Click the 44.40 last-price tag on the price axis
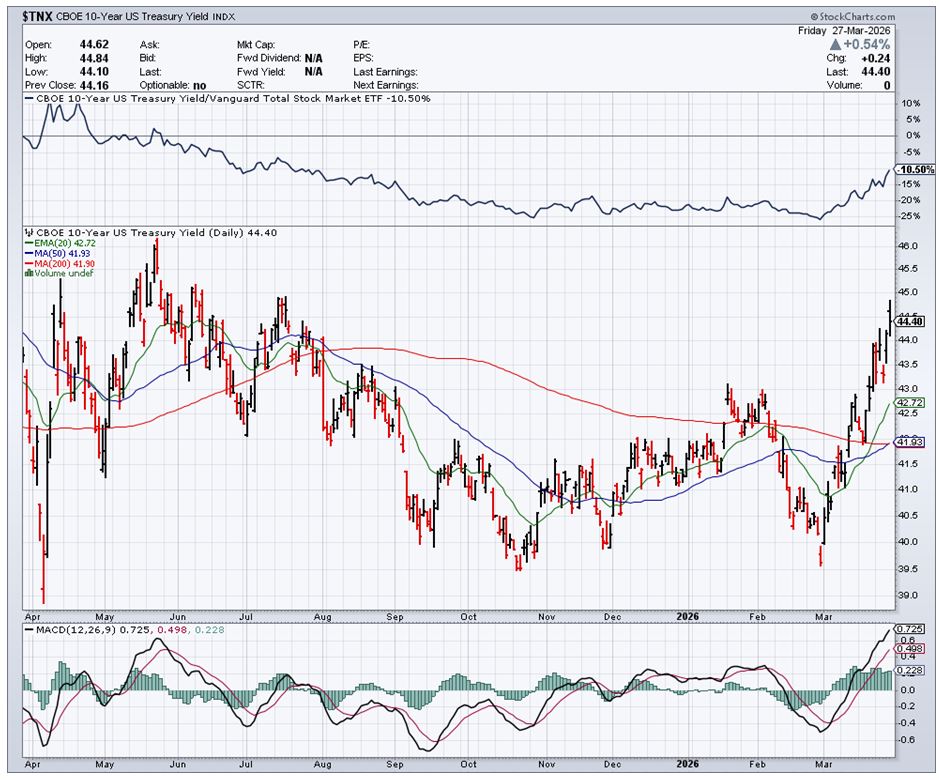 pos(910,321)
